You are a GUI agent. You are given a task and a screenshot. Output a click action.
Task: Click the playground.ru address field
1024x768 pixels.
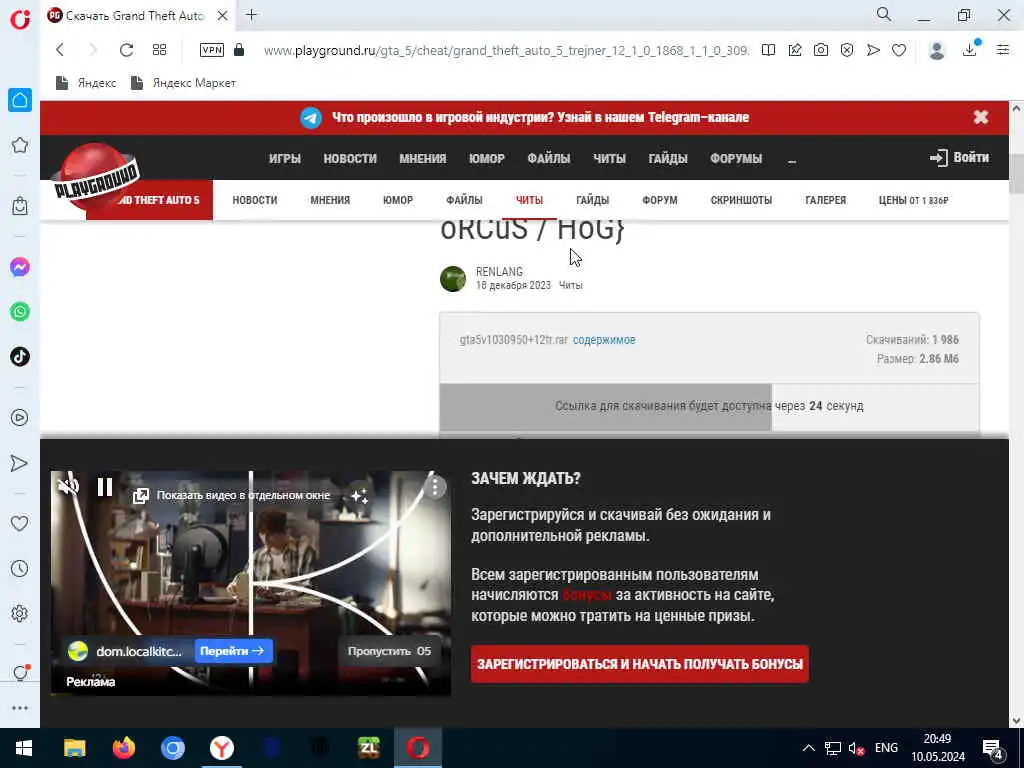tap(506, 50)
